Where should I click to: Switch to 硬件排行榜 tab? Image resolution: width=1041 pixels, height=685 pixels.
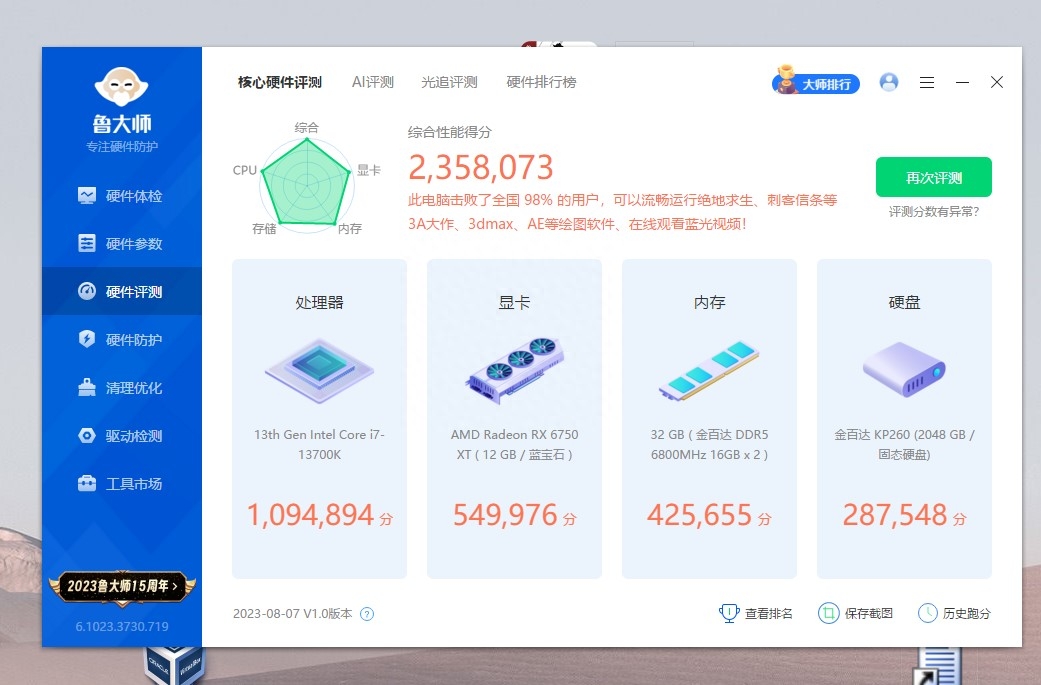(x=541, y=82)
